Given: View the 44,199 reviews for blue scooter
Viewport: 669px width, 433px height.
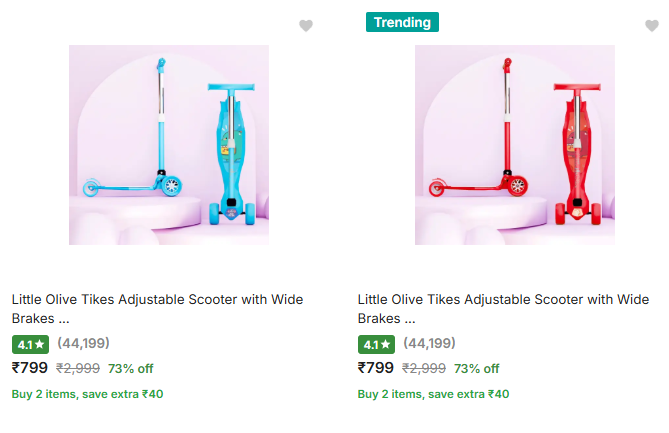Looking at the screenshot, I should tap(83, 344).
